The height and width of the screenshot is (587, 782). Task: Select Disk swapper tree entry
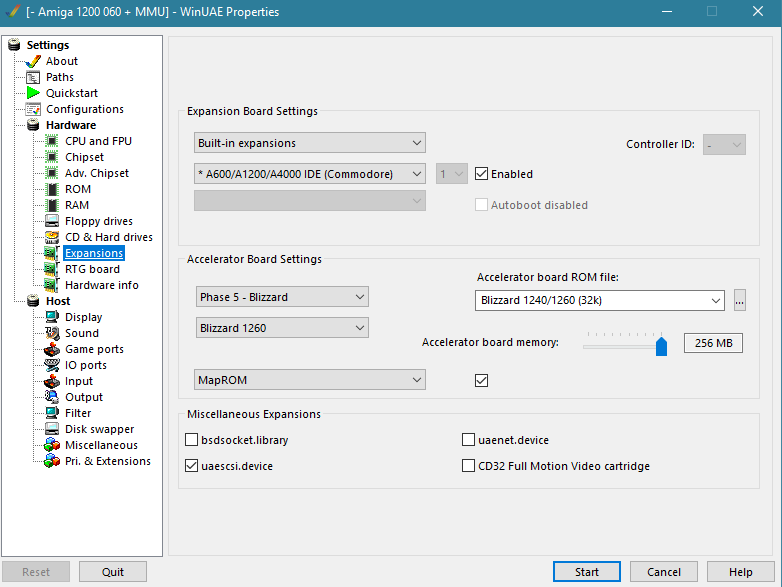(99, 429)
